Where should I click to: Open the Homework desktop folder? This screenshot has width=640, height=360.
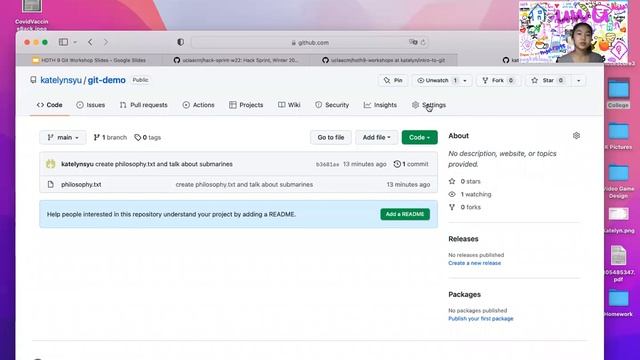[619, 303]
